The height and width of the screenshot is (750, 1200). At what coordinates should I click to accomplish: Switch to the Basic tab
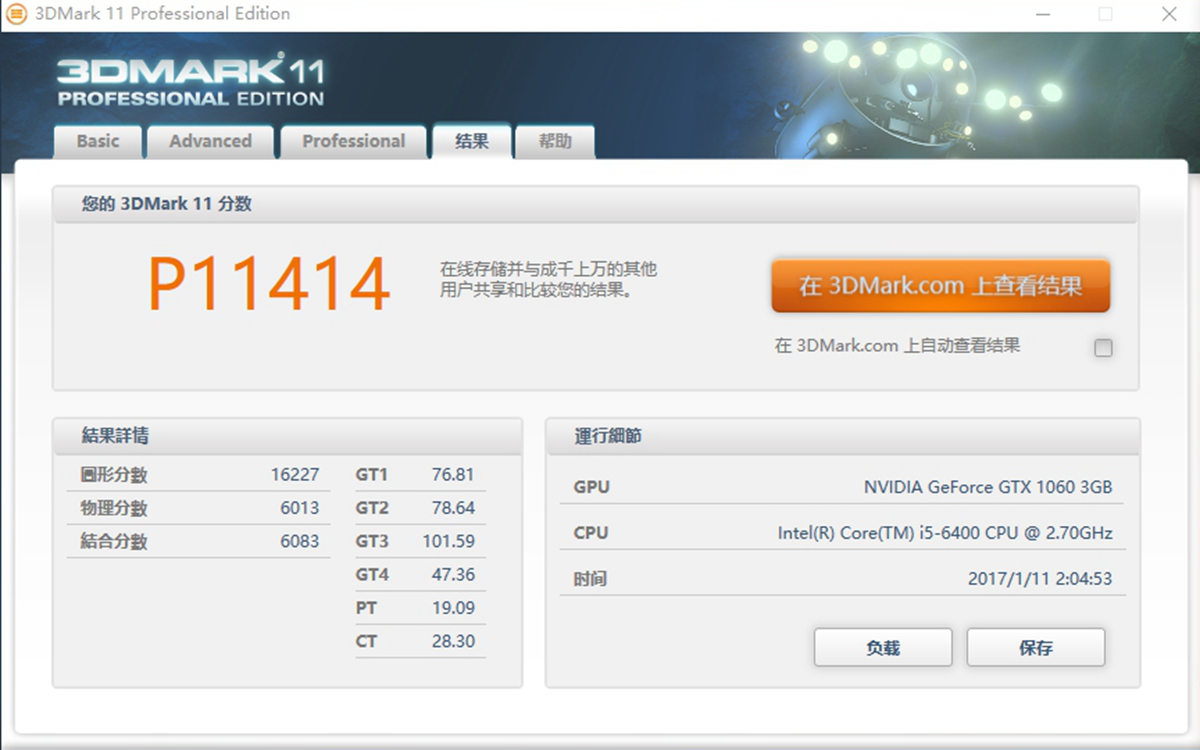coord(97,141)
